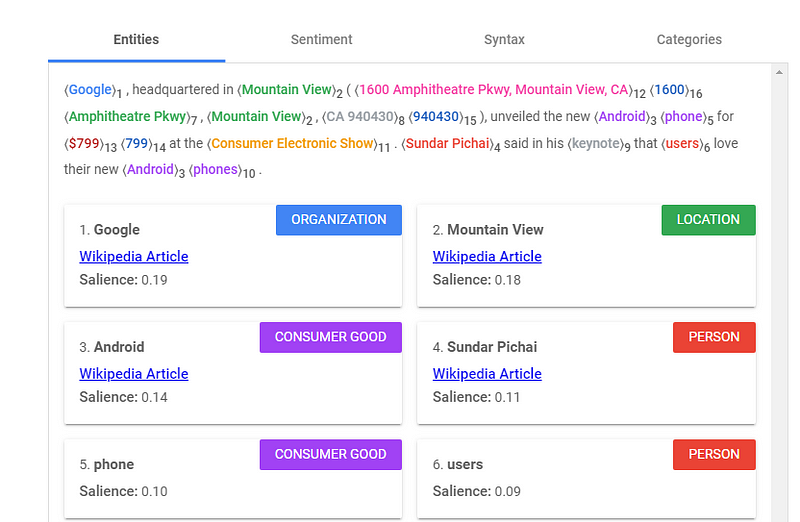
Task: Click the ORGANIZATION label on Google card
Action: tap(339, 220)
